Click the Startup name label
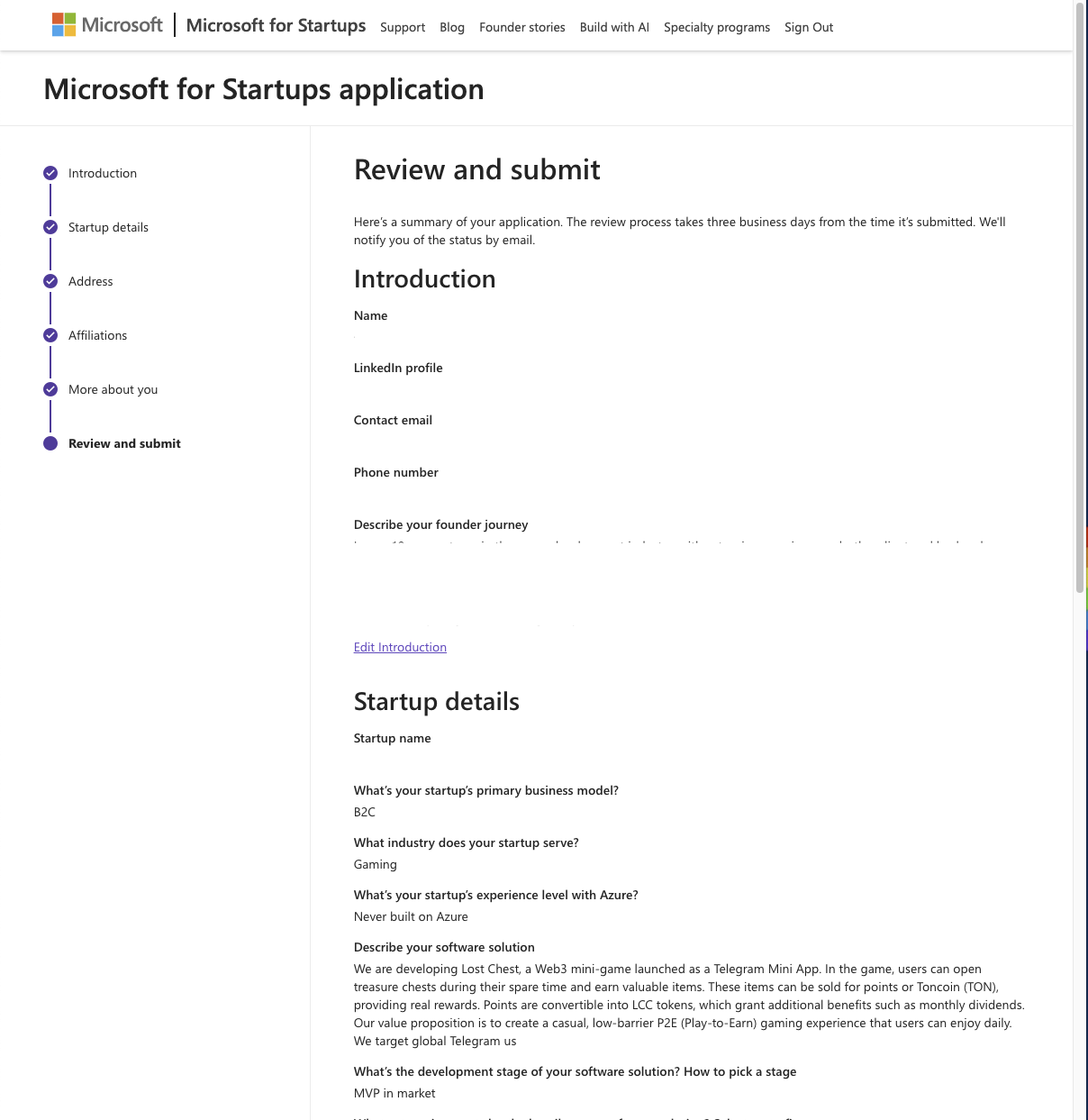 click(x=392, y=738)
